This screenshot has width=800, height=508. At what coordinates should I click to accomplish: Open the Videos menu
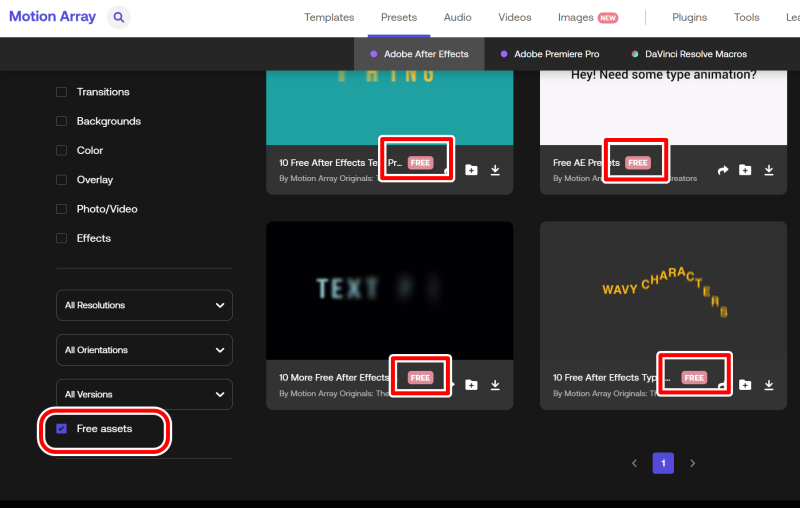click(x=515, y=17)
